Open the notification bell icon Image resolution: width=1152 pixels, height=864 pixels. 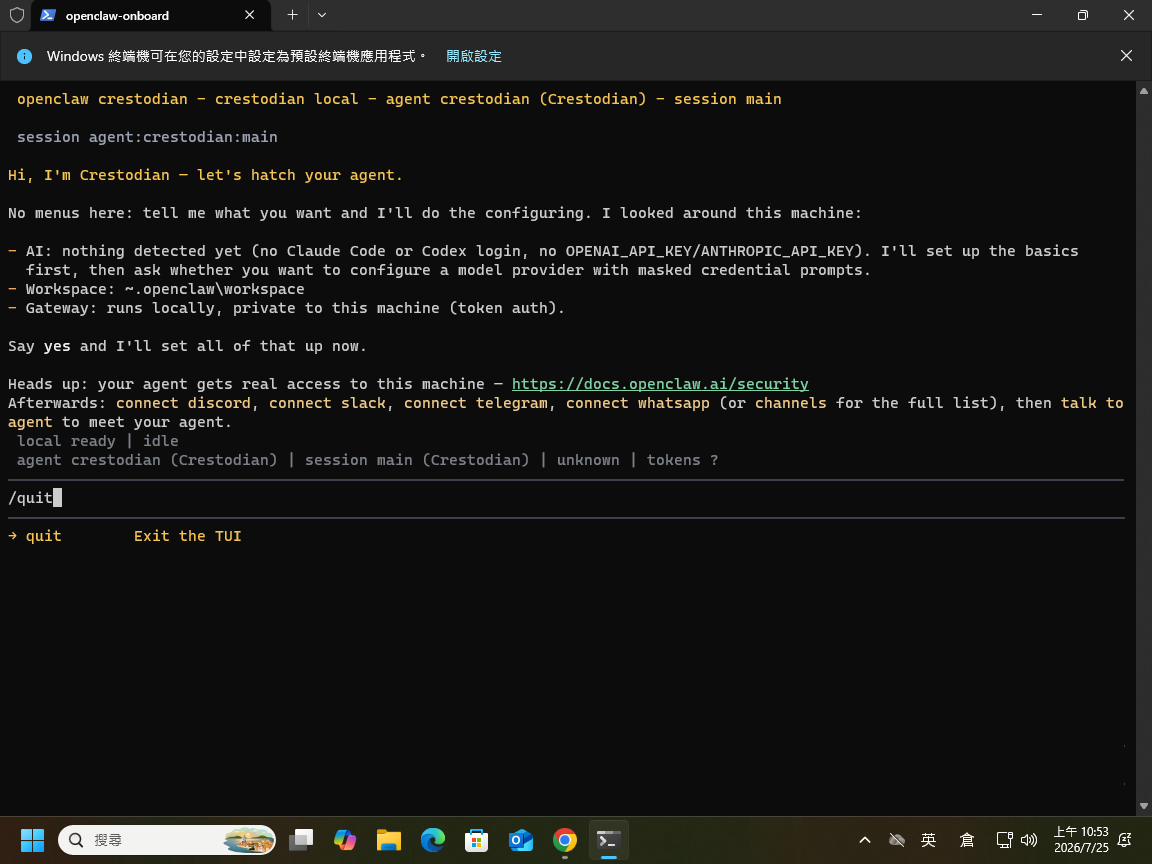(x=1125, y=840)
